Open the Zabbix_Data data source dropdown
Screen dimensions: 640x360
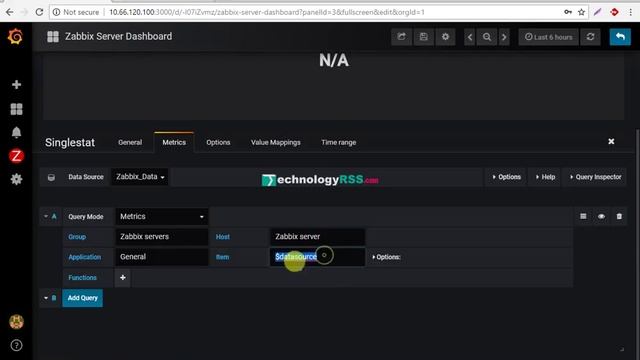(140, 177)
